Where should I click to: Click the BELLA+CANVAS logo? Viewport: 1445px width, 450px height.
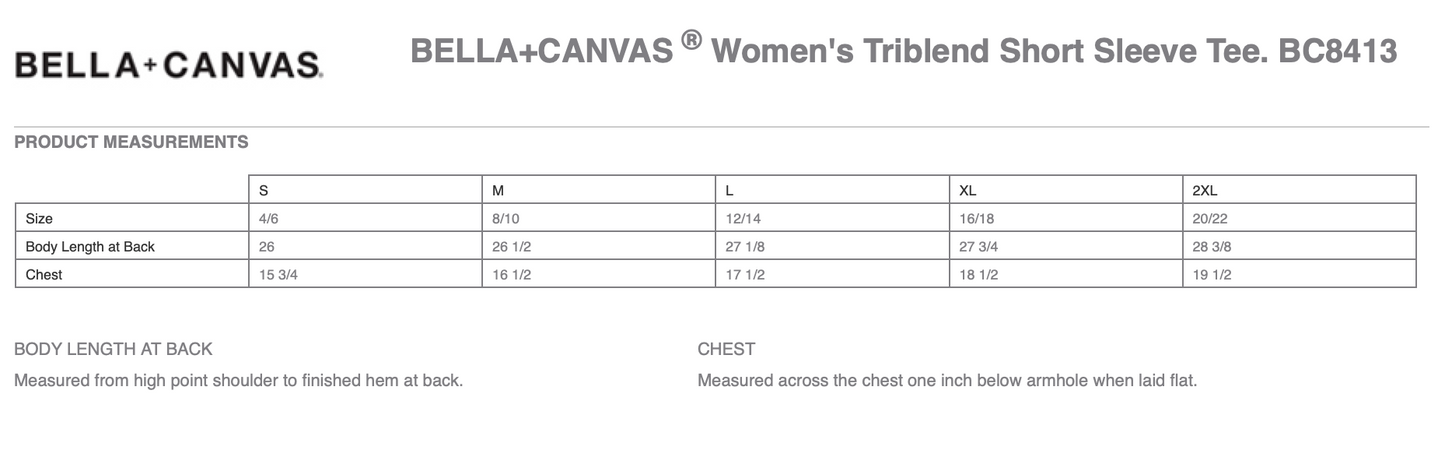coord(167,65)
